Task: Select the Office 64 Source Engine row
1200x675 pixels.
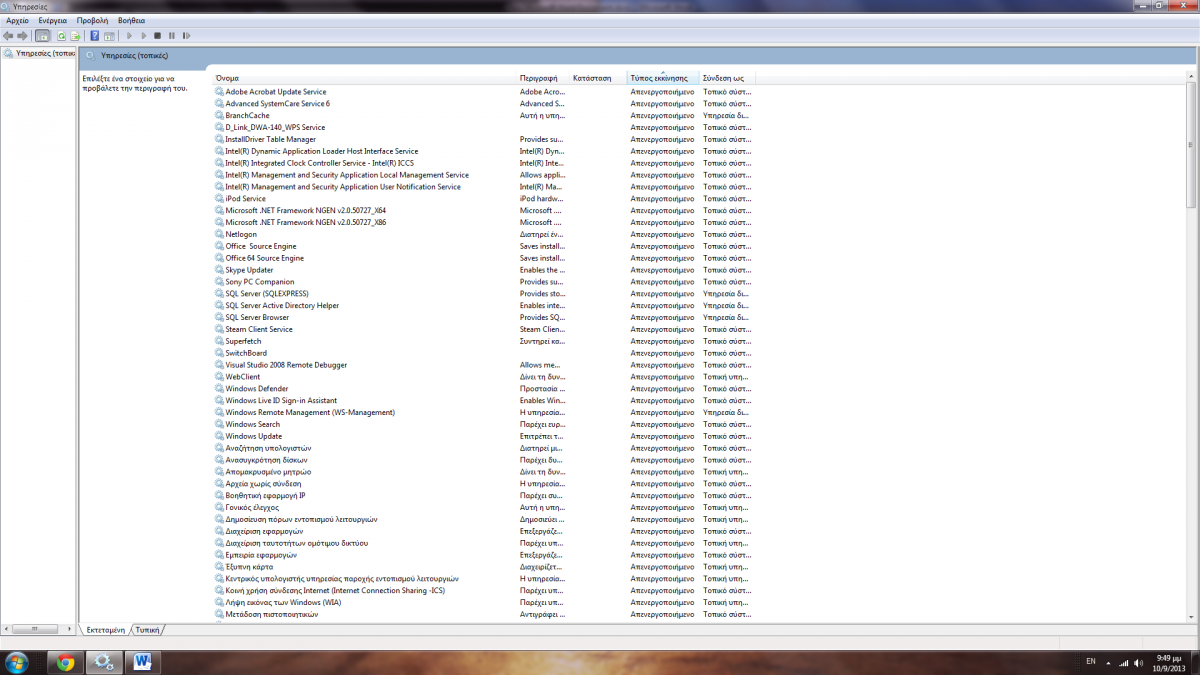Action: click(x=483, y=258)
